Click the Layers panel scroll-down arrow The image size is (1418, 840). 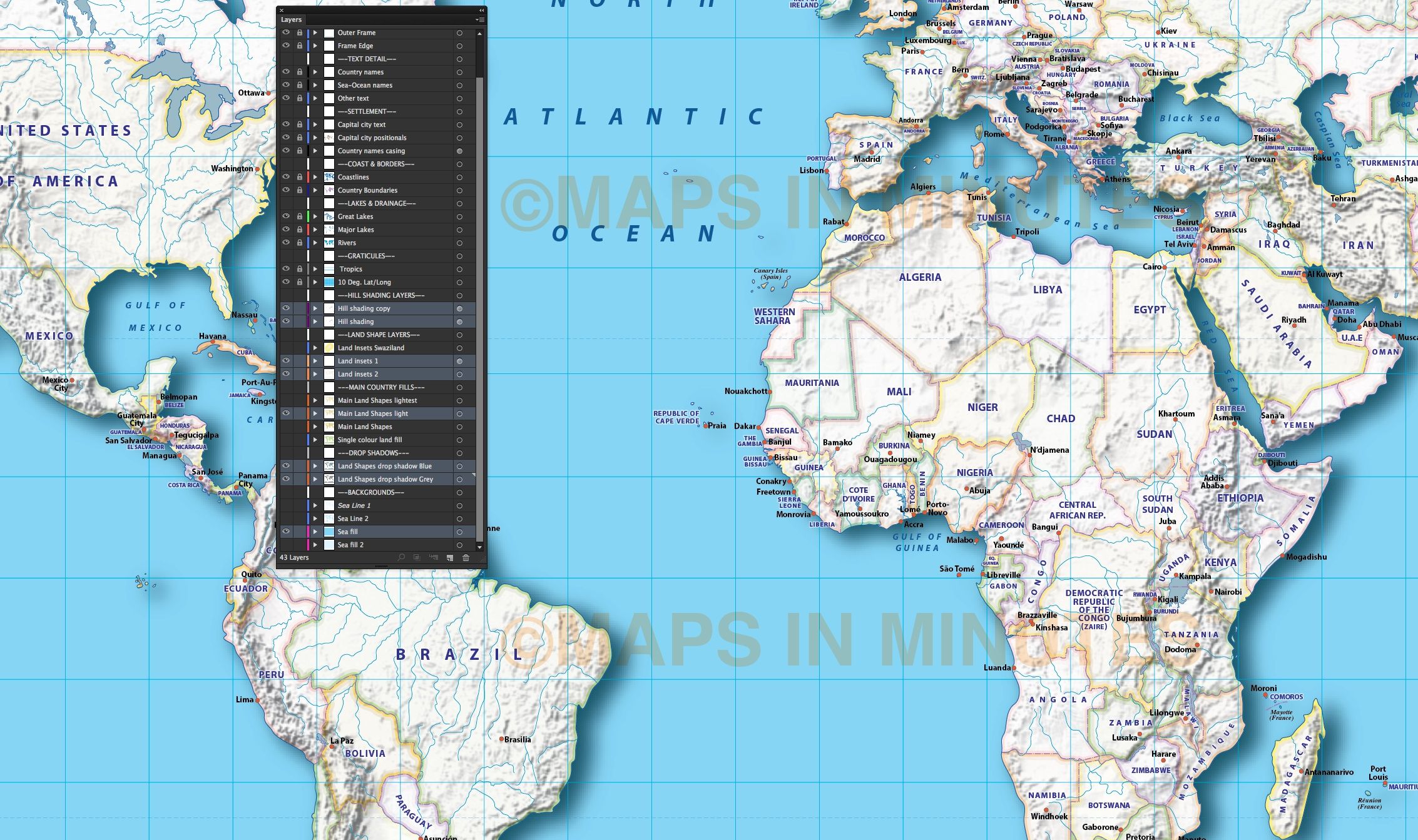[x=480, y=547]
